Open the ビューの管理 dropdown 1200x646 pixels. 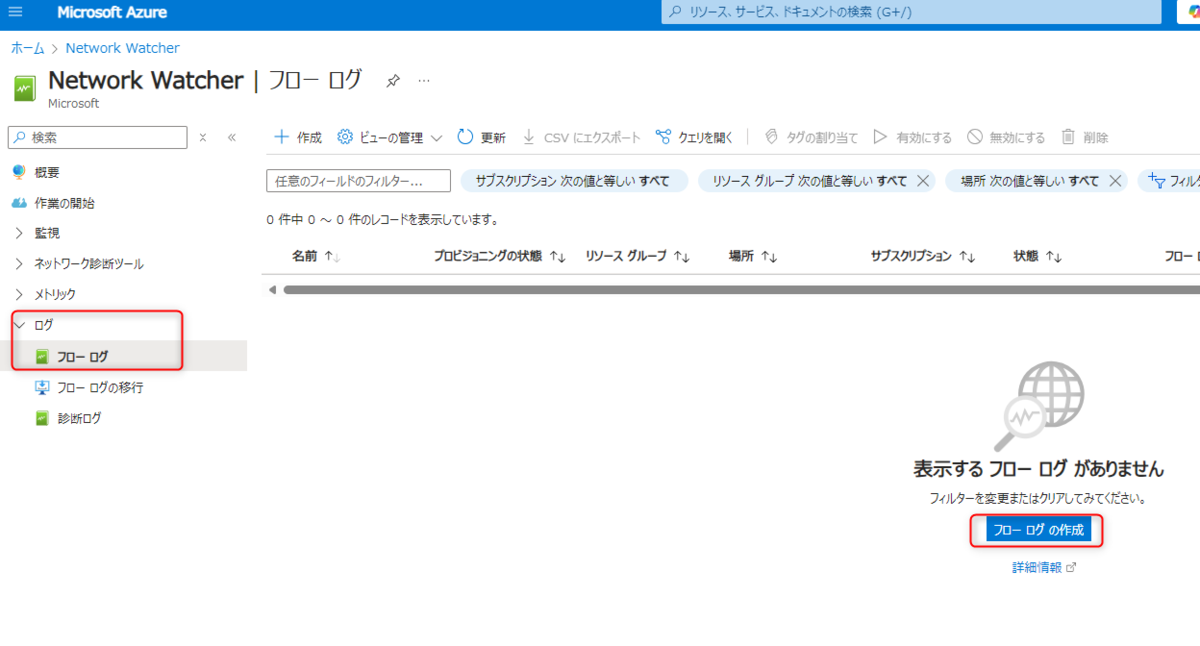click(390, 137)
